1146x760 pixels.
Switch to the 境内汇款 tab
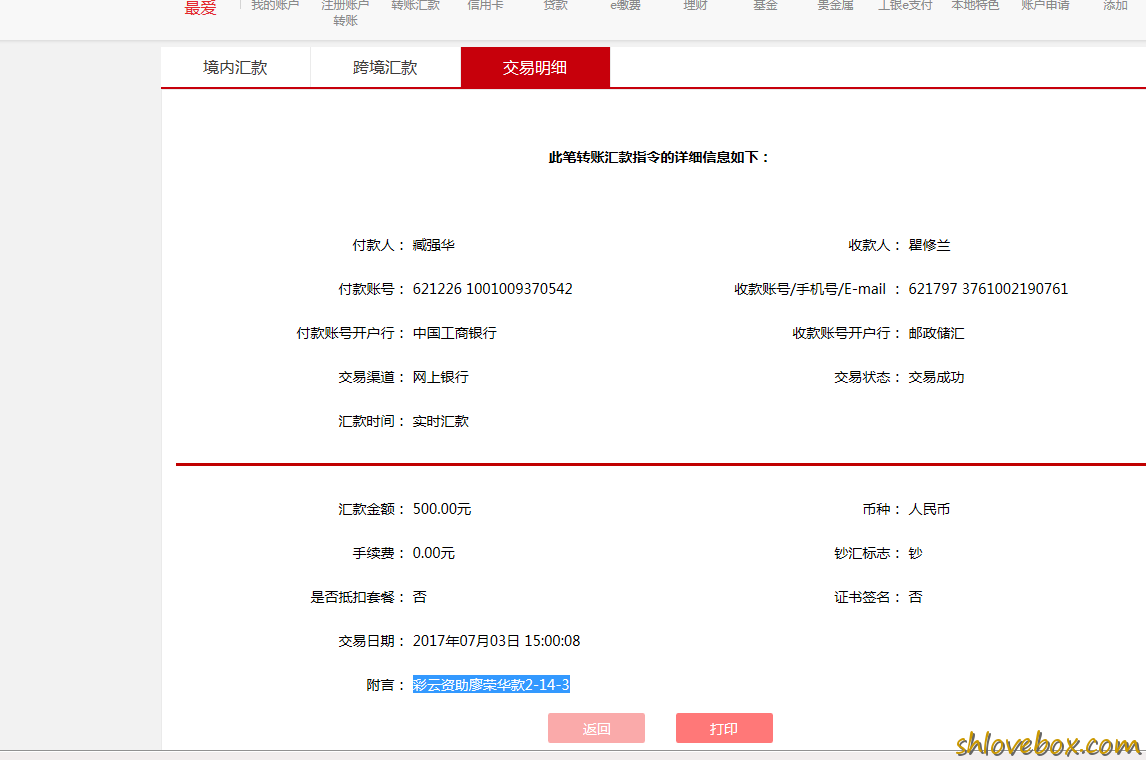(235, 67)
